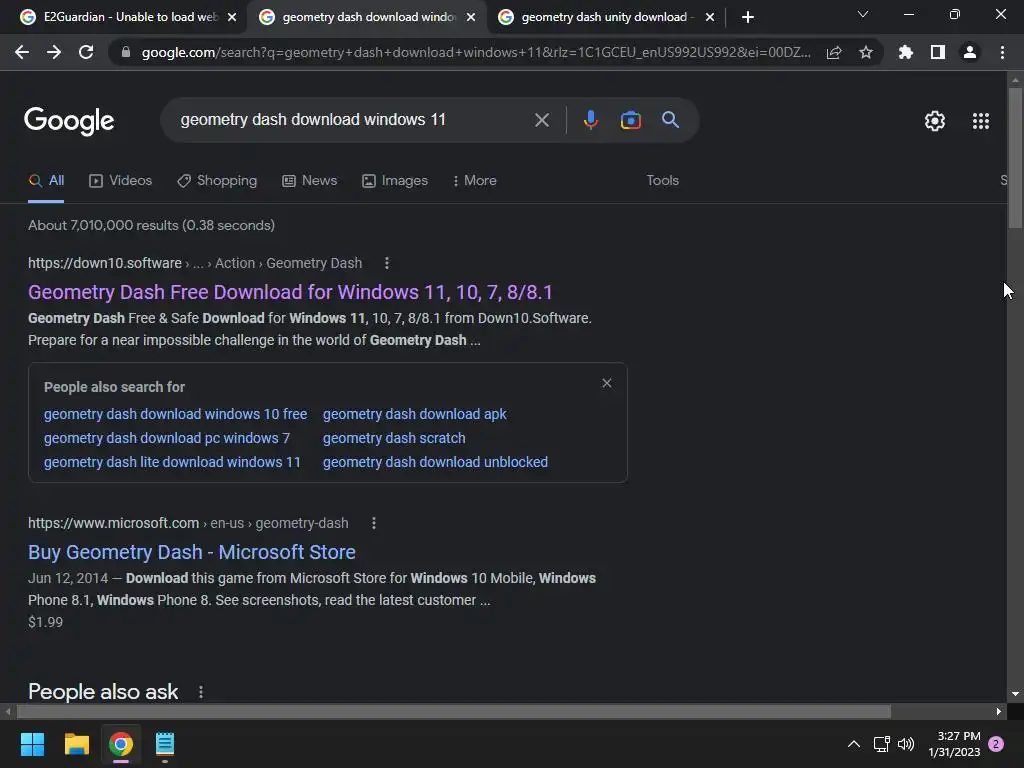Expand the More search filters menu

click(475, 181)
